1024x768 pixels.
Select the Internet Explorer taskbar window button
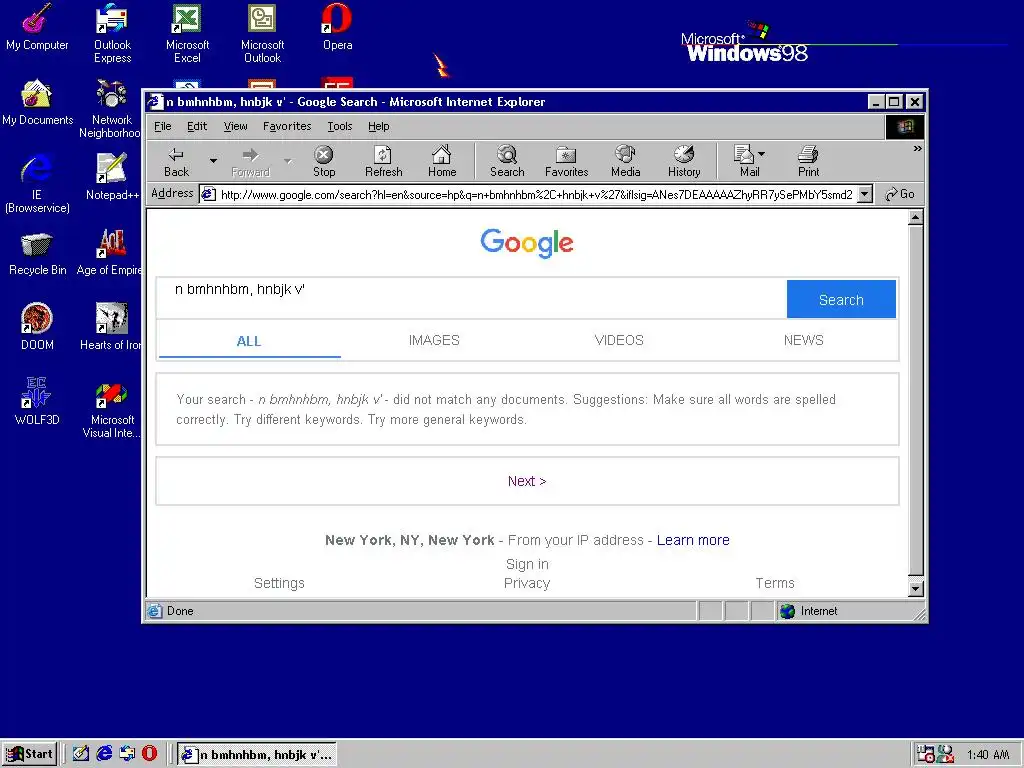point(257,754)
